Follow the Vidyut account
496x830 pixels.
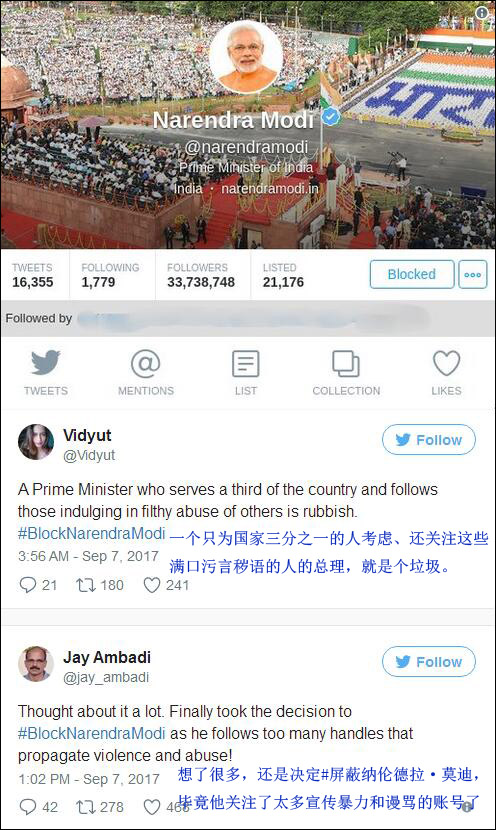click(429, 439)
